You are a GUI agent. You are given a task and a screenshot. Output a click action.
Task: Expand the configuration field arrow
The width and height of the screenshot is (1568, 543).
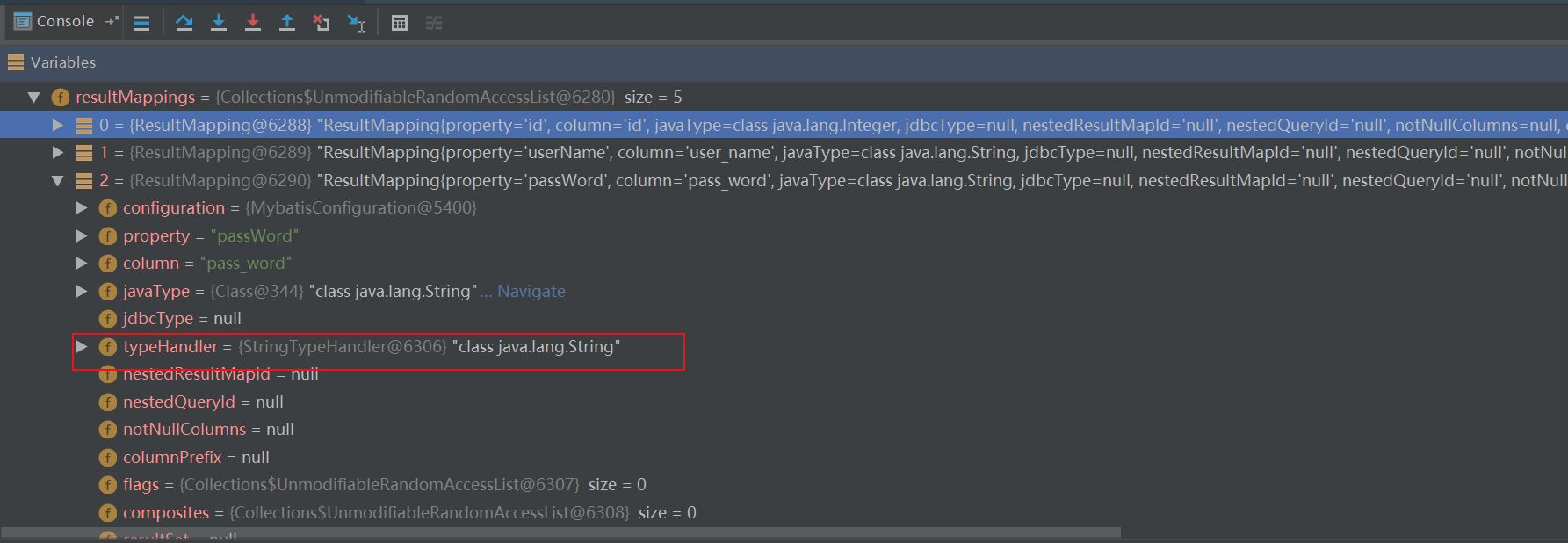(x=82, y=208)
